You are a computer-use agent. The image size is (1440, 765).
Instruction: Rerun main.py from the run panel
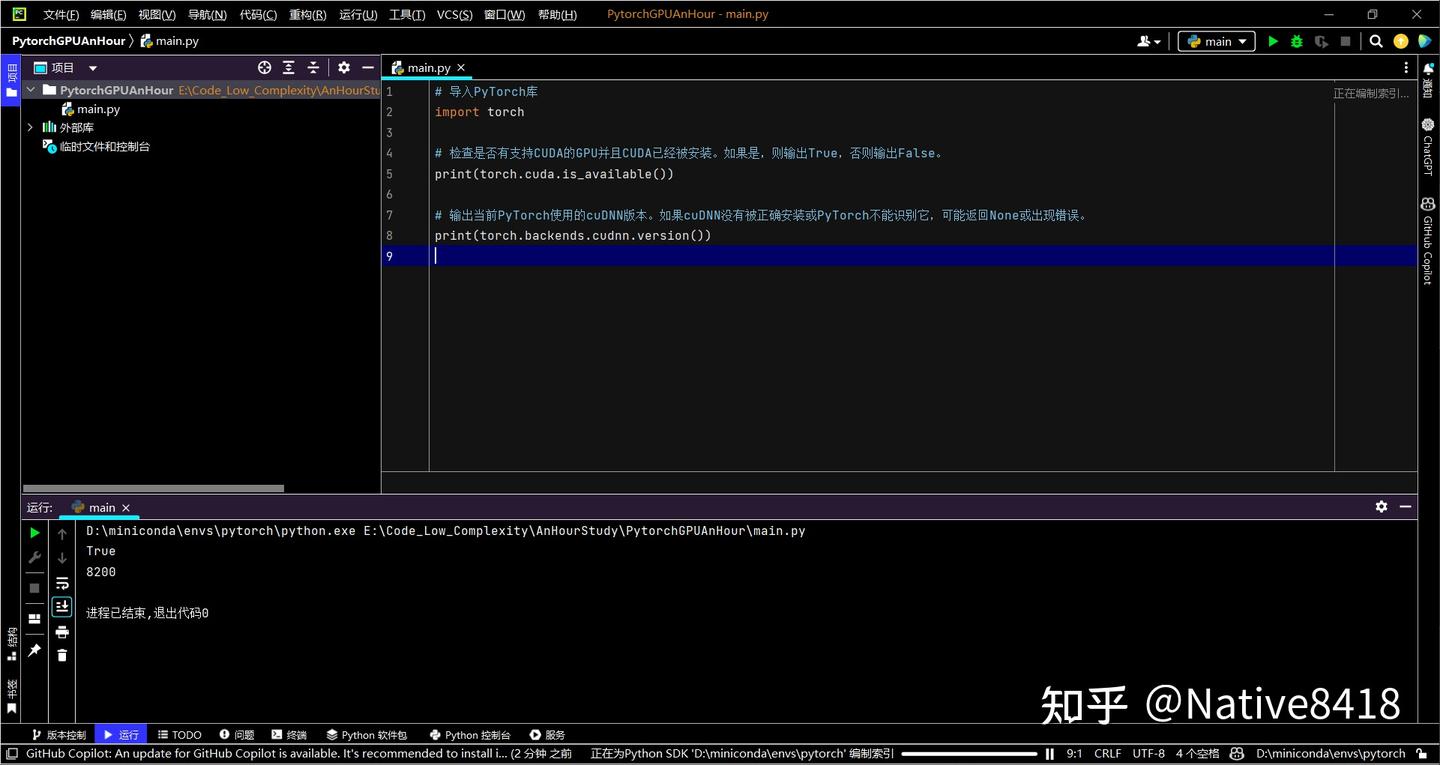[x=34, y=533]
